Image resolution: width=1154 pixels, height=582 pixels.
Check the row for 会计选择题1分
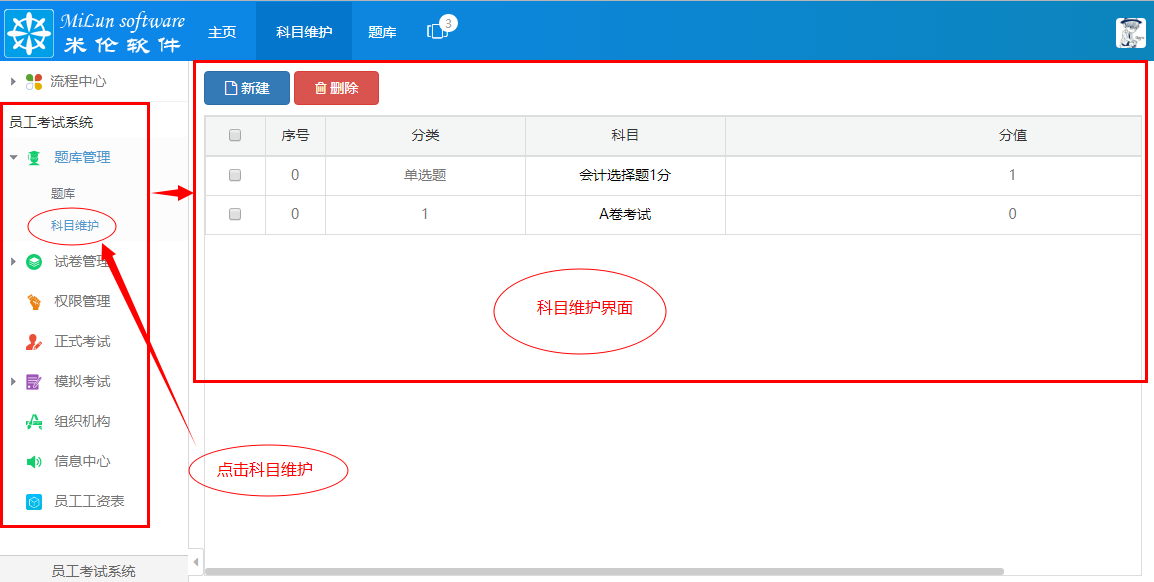point(235,174)
